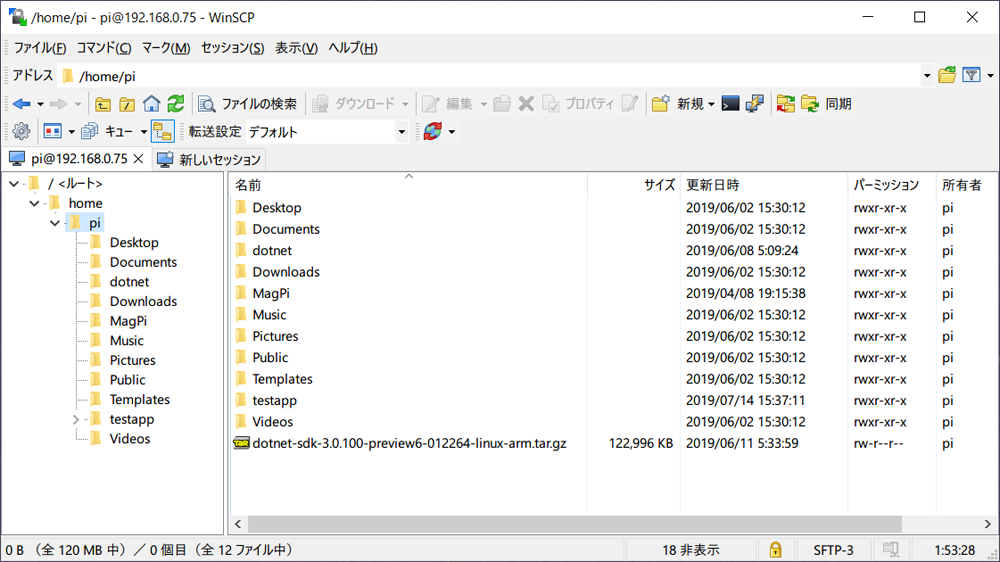Open directory bookmark icon by address bar
1000x562 pixels.
point(947,75)
